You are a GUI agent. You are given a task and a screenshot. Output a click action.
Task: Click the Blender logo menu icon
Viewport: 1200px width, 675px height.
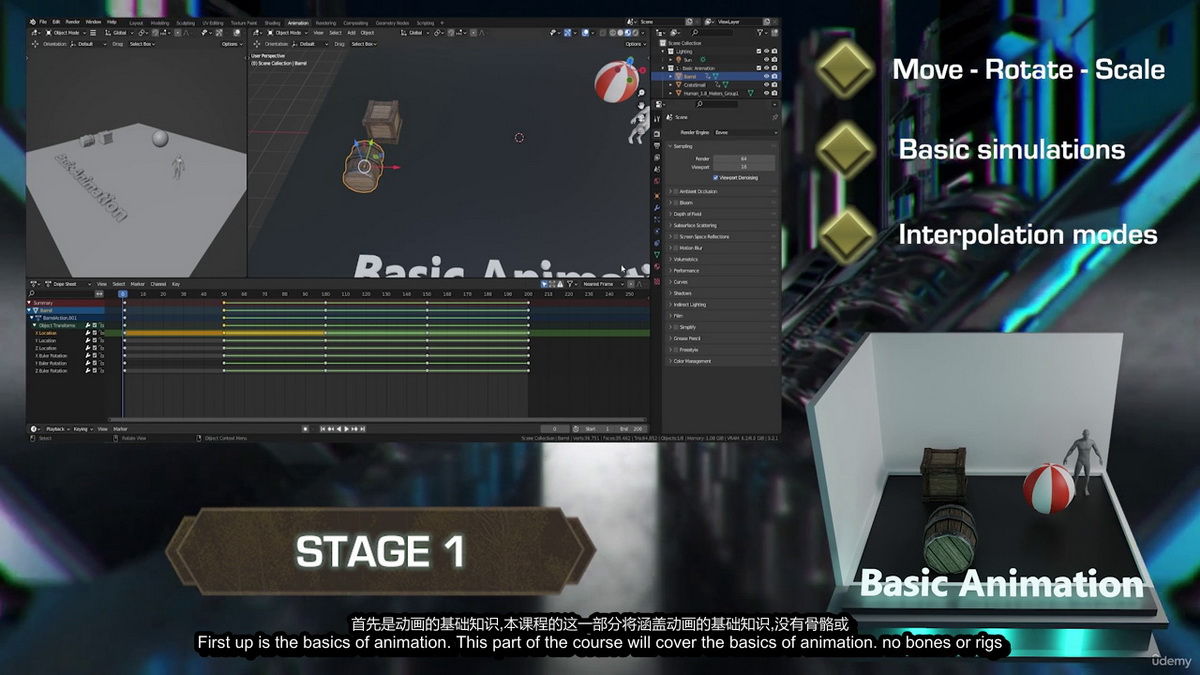(x=31, y=21)
